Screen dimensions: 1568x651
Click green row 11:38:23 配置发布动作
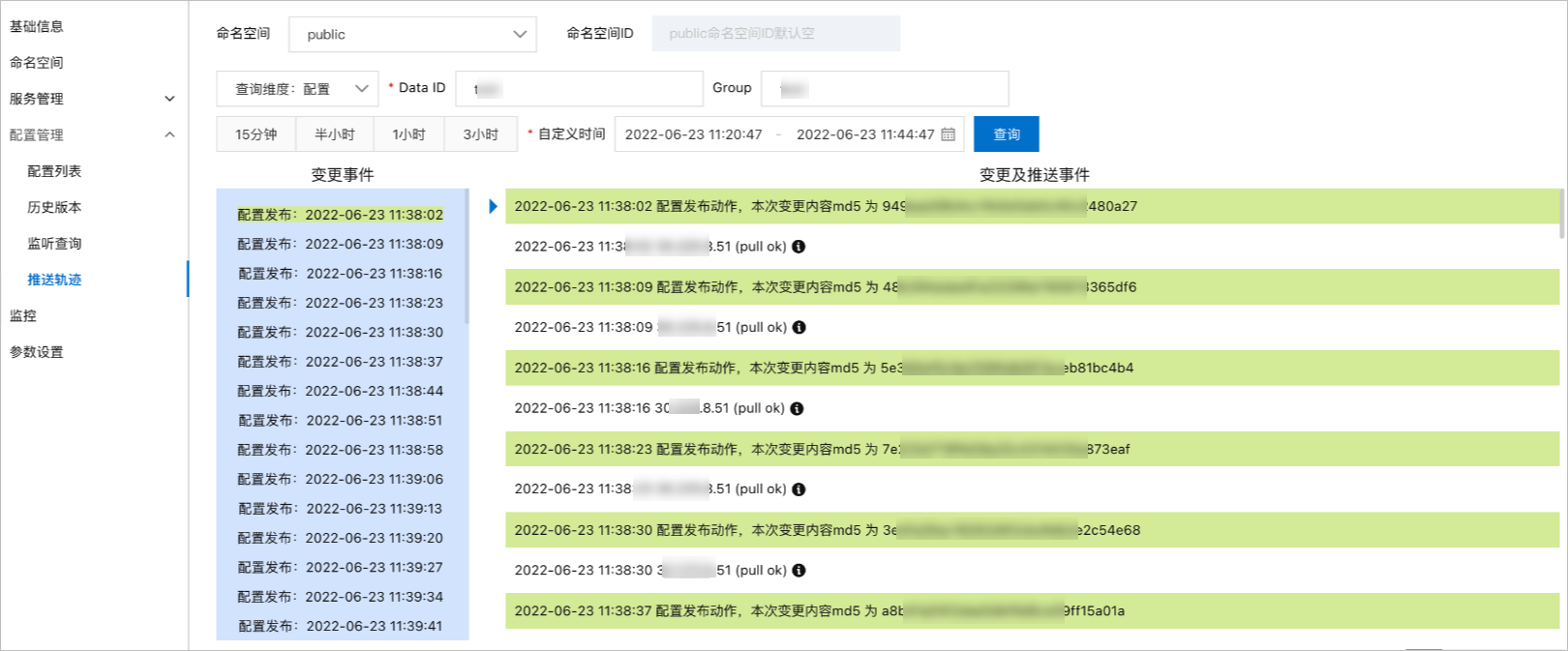1032,449
